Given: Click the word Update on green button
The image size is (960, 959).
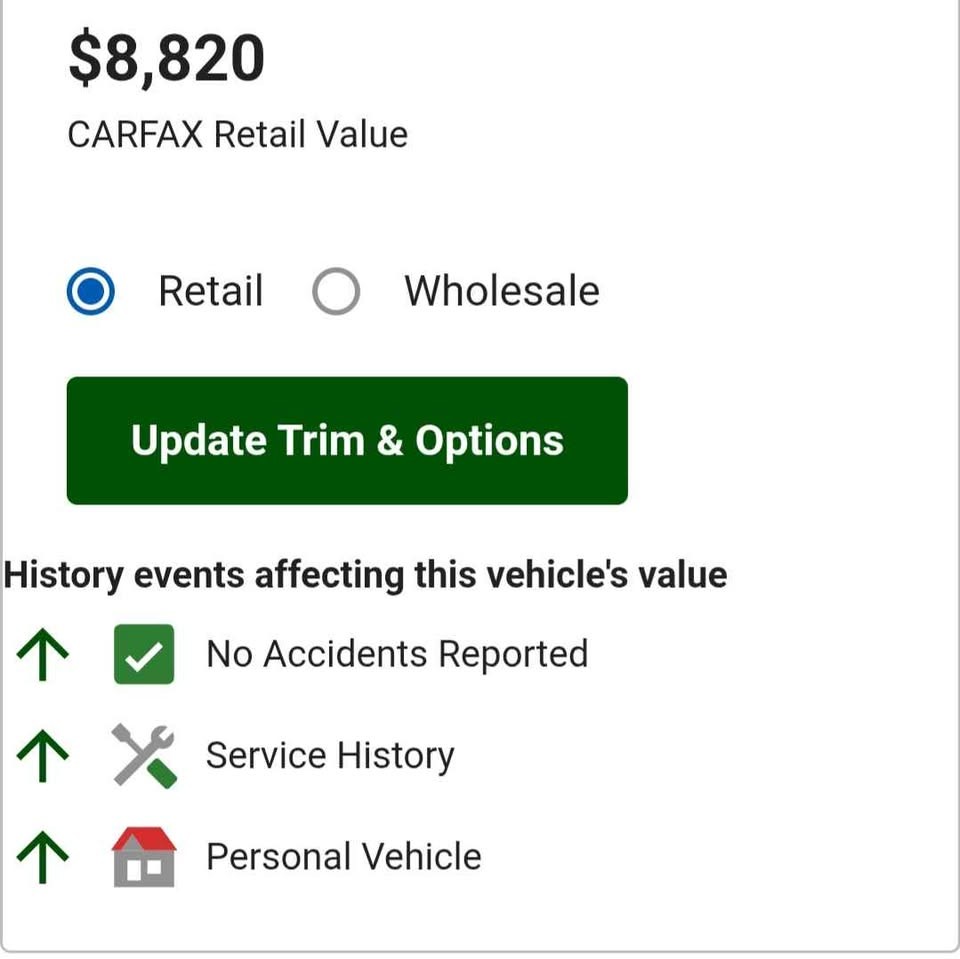Looking at the screenshot, I should 199,441.
